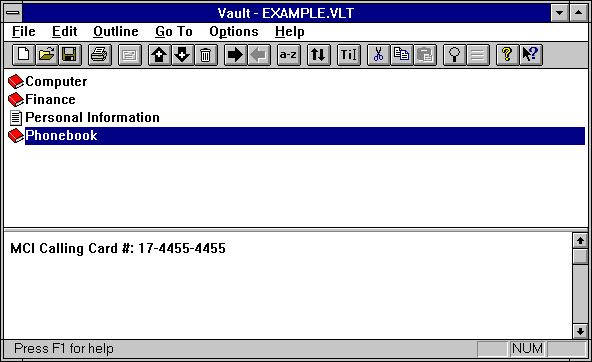The width and height of the screenshot is (592, 362).
Task: Click the document icon beside Personal Information
Action: point(16,118)
